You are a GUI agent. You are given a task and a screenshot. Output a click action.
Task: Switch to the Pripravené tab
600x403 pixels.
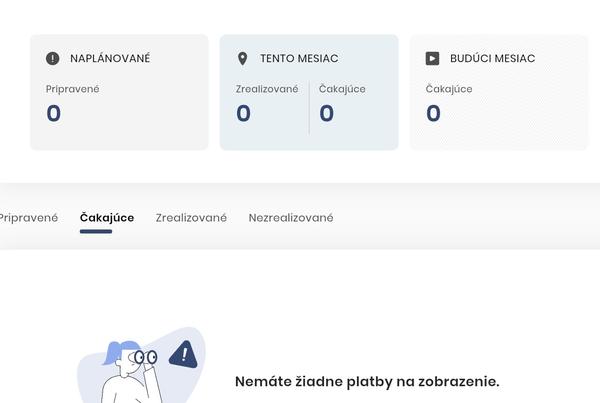point(28,218)
